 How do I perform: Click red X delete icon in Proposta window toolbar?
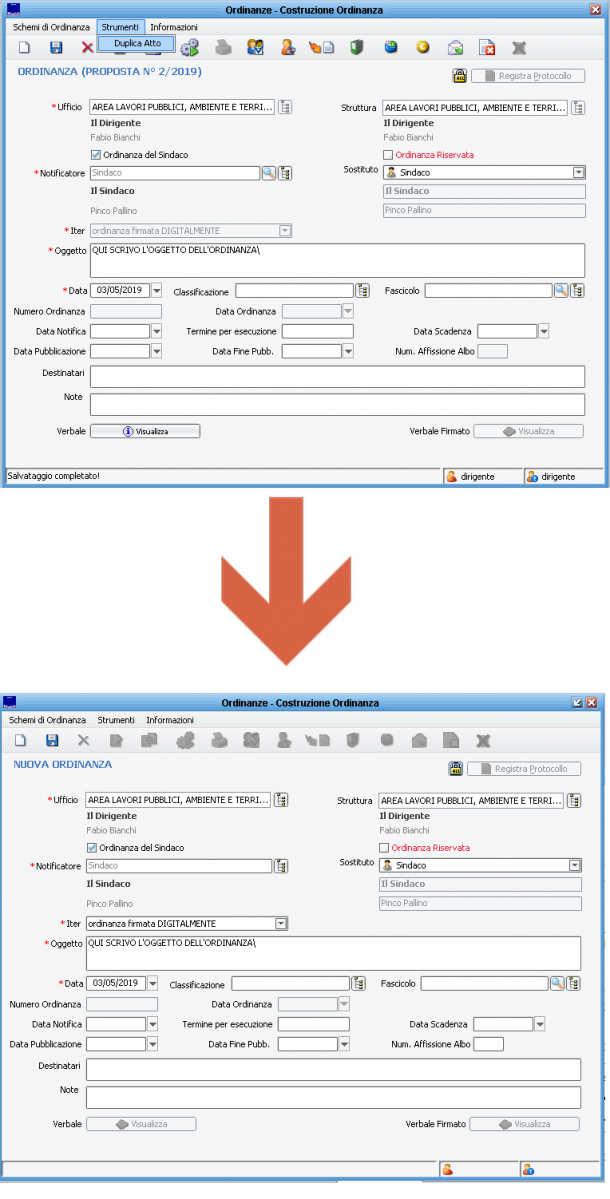87,47
